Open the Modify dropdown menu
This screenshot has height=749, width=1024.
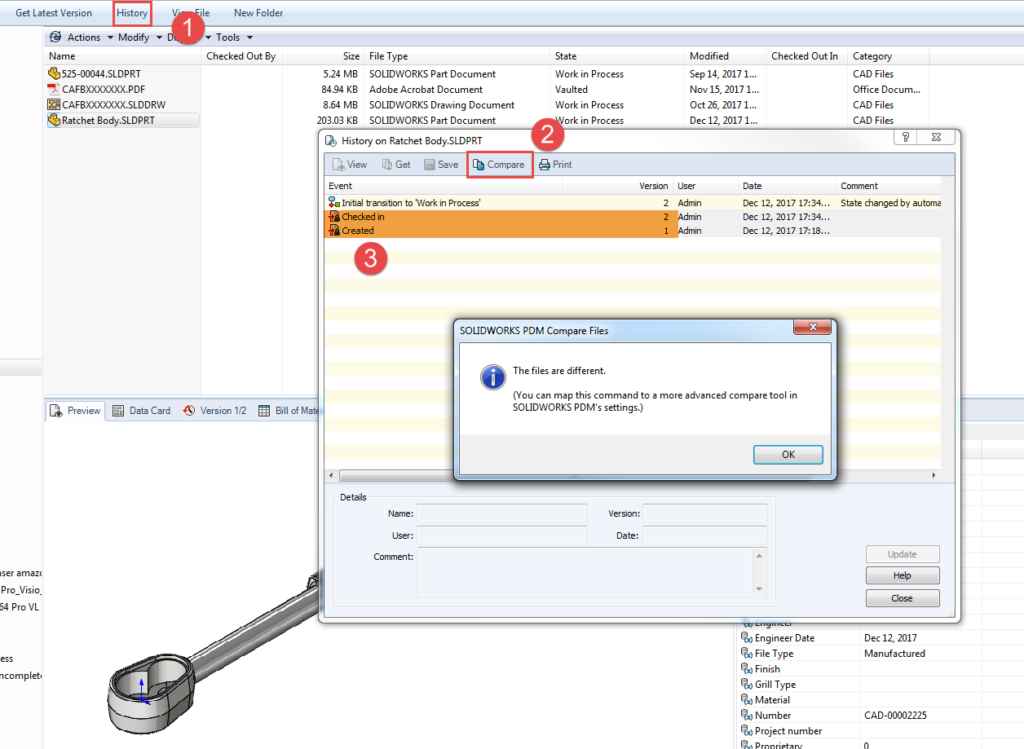(135, 37)
